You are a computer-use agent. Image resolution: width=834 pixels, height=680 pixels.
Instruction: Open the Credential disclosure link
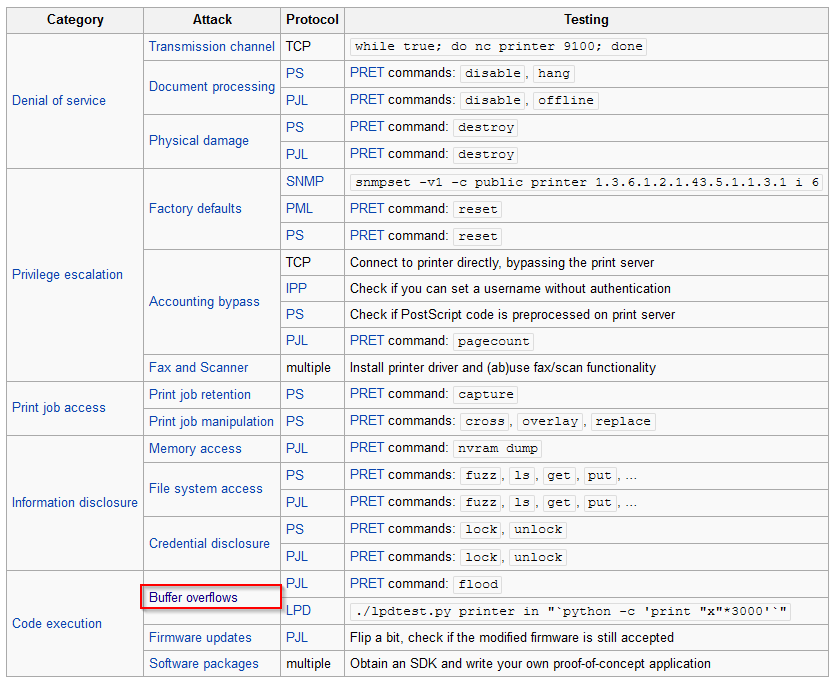[x=209, y=543]
